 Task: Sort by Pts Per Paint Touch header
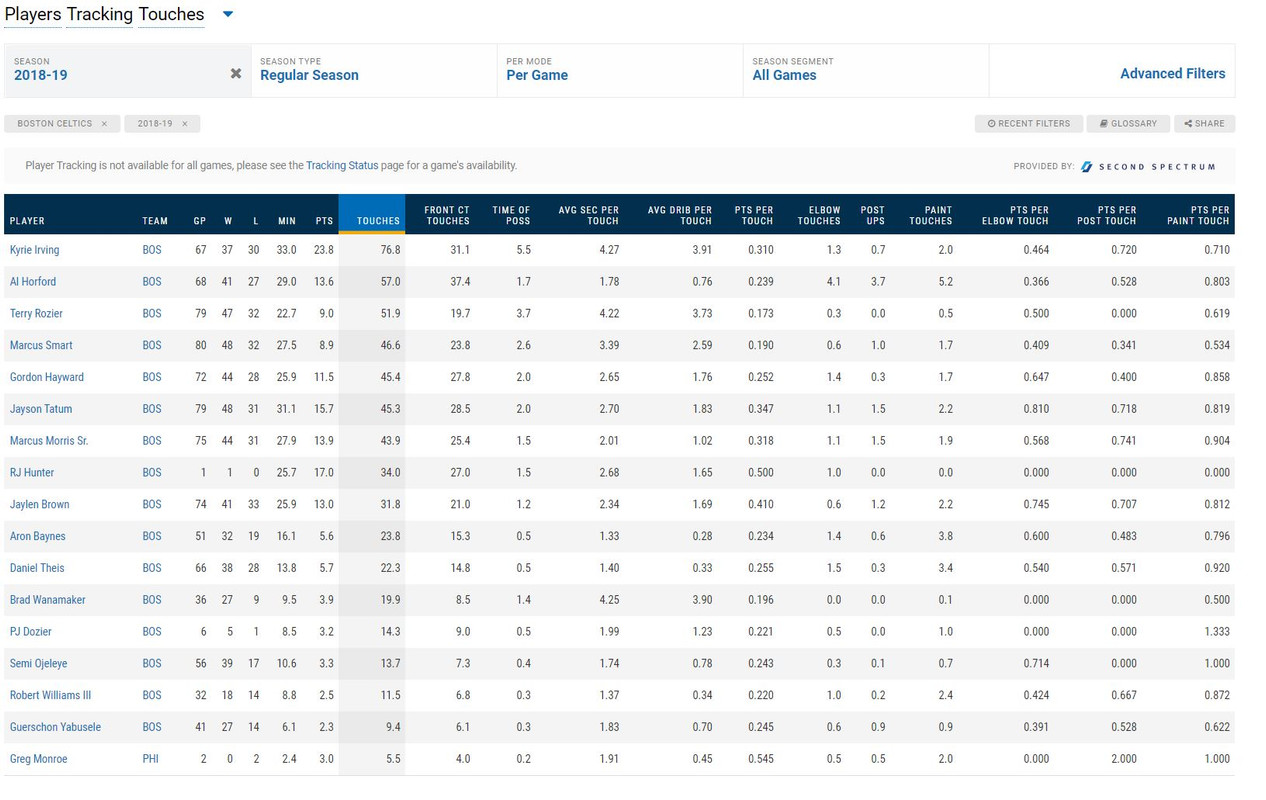point(1198,215)
